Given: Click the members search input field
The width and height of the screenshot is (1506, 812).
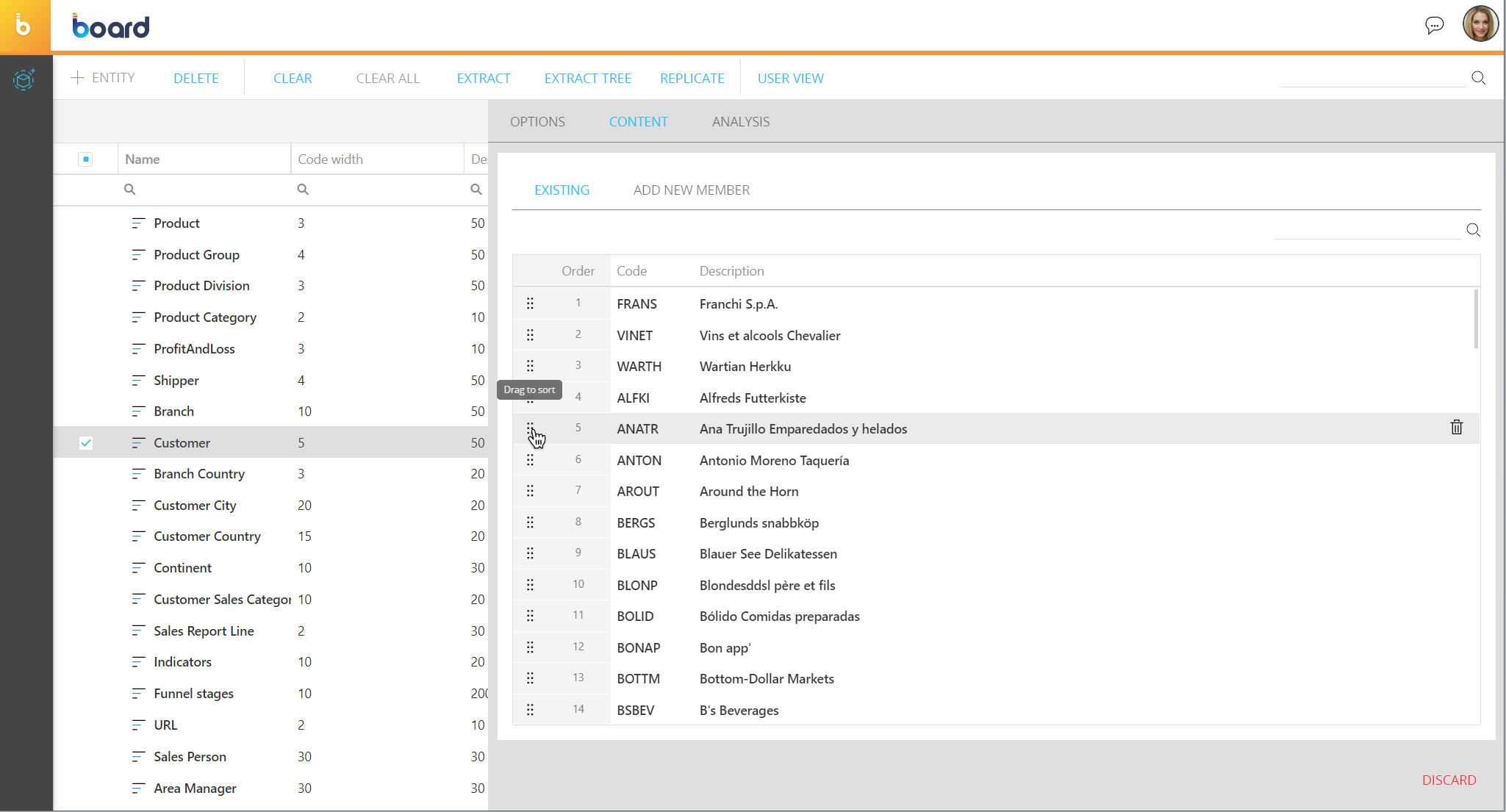Looking at the screenshot, I should tap(1367, 230).
